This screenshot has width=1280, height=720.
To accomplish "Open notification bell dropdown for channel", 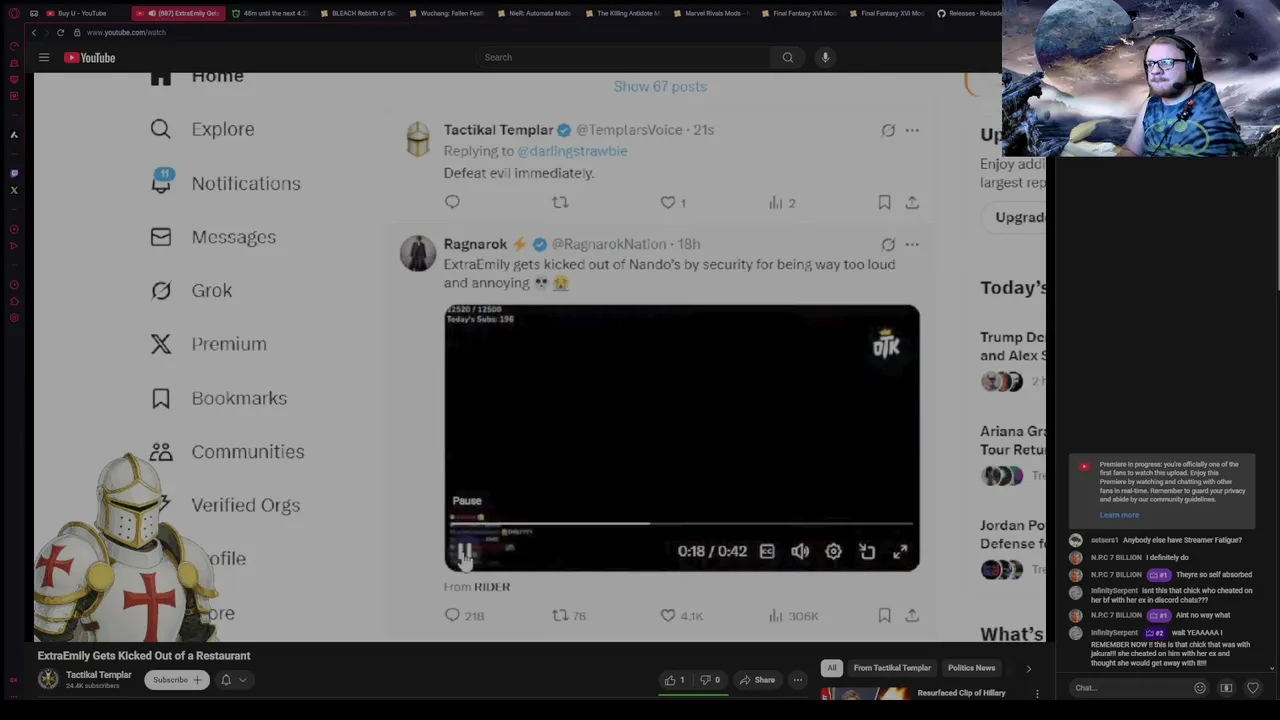I will pyautogui.click(x=233, y=680).
